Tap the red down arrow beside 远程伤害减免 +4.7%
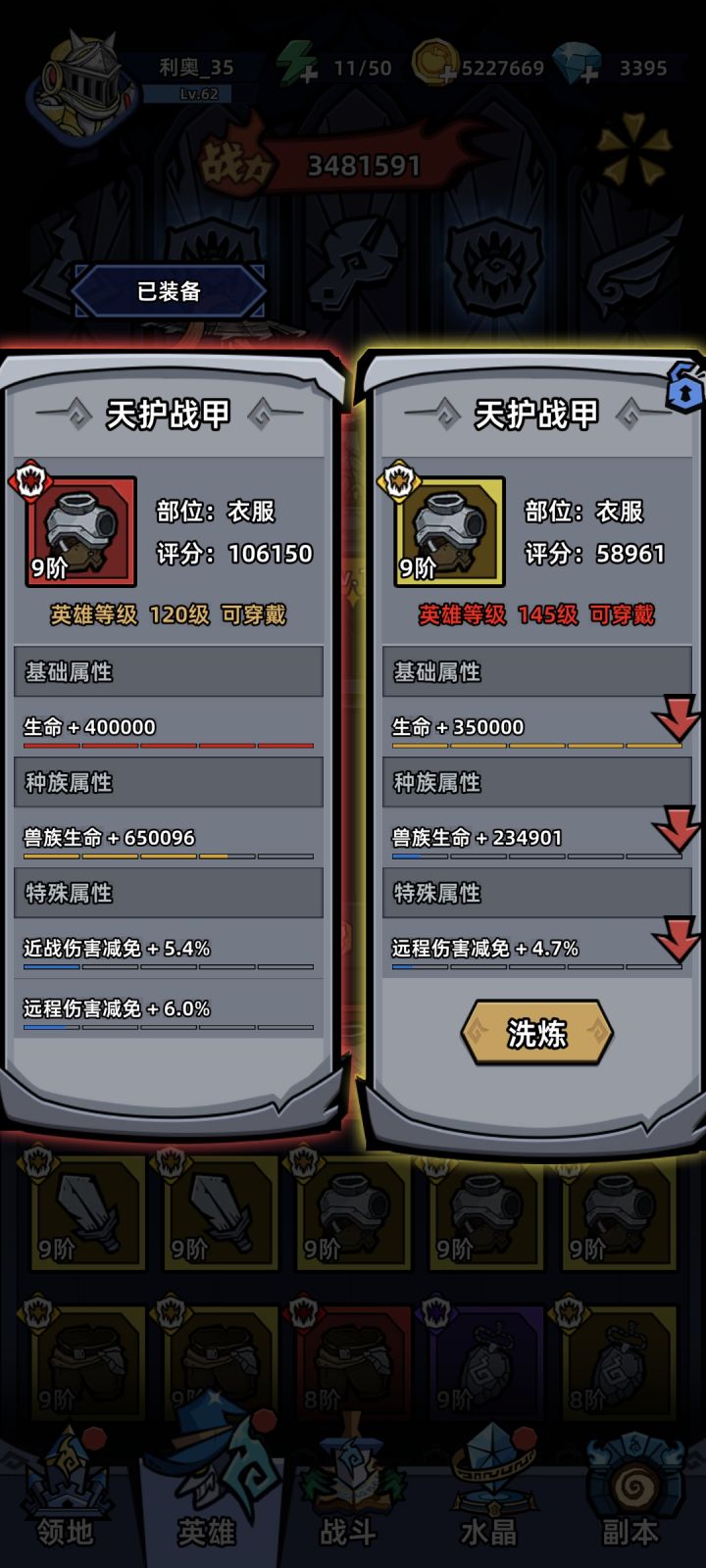Screen dimensions: 706x1568 pos(676,940)
